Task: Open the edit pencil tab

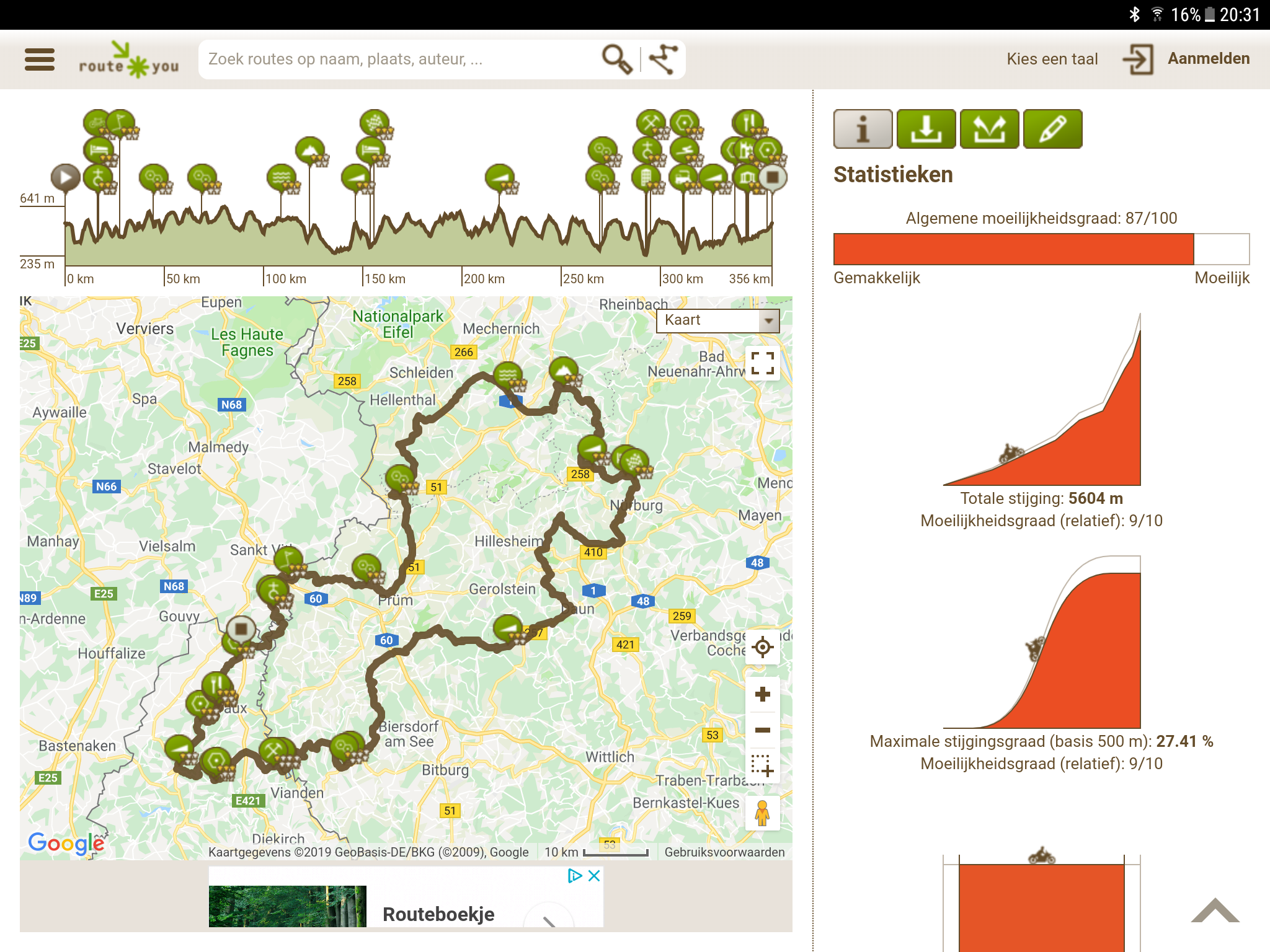Action: pos(1052,129)
